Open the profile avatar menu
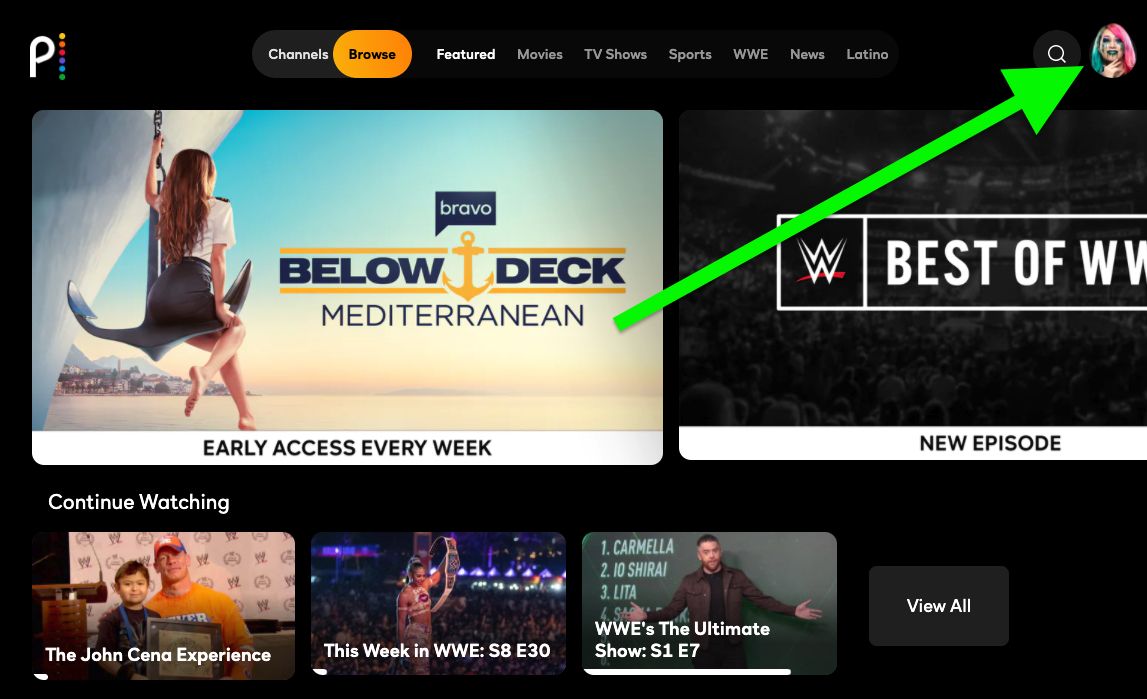The height and width of the screenshot is (699, 1147). [x=1113, y=50]
